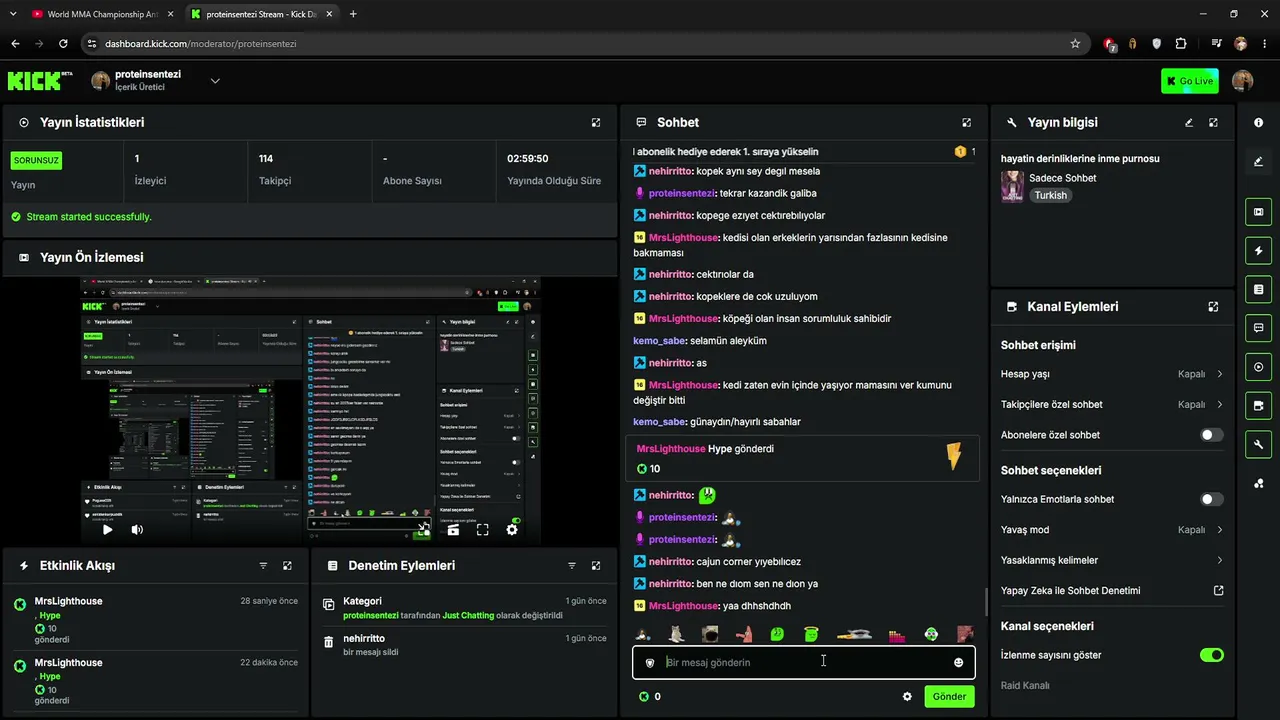Open the proteinsentezi channel dropdown chevron
Screen dimensions: 1280x720
pos(215,81)
